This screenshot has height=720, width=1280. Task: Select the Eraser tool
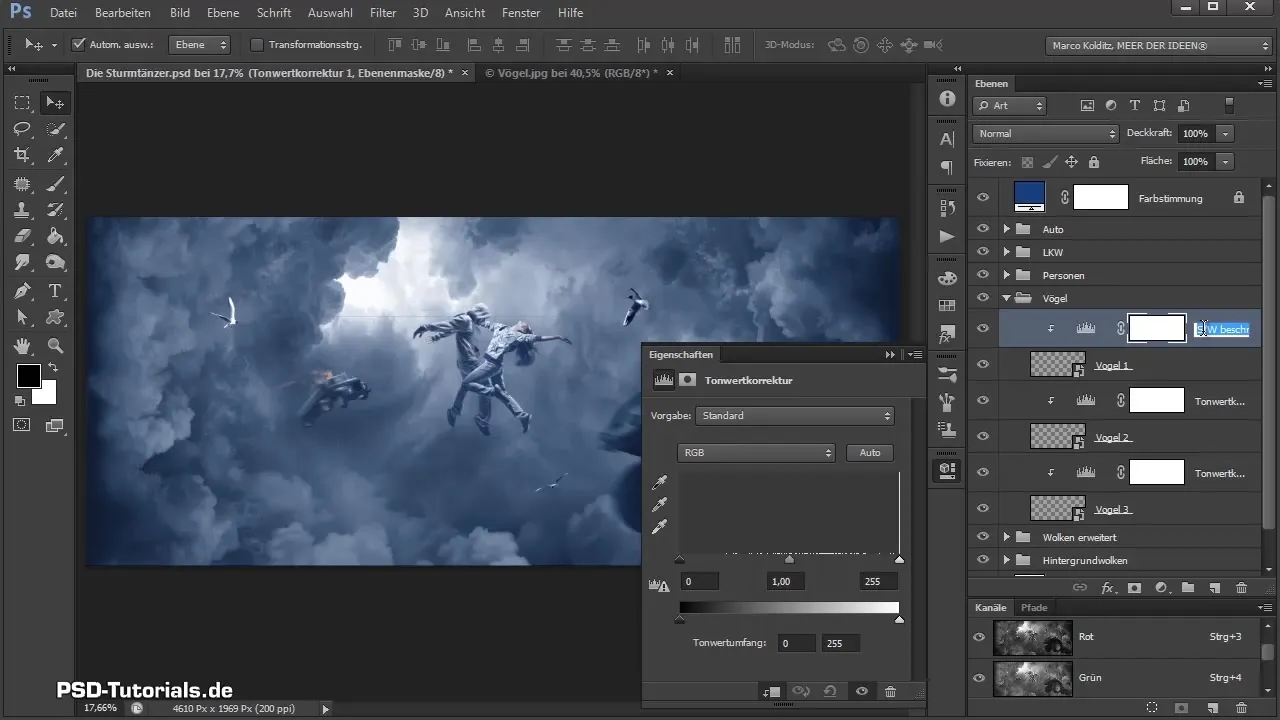(x=22, y=237)
